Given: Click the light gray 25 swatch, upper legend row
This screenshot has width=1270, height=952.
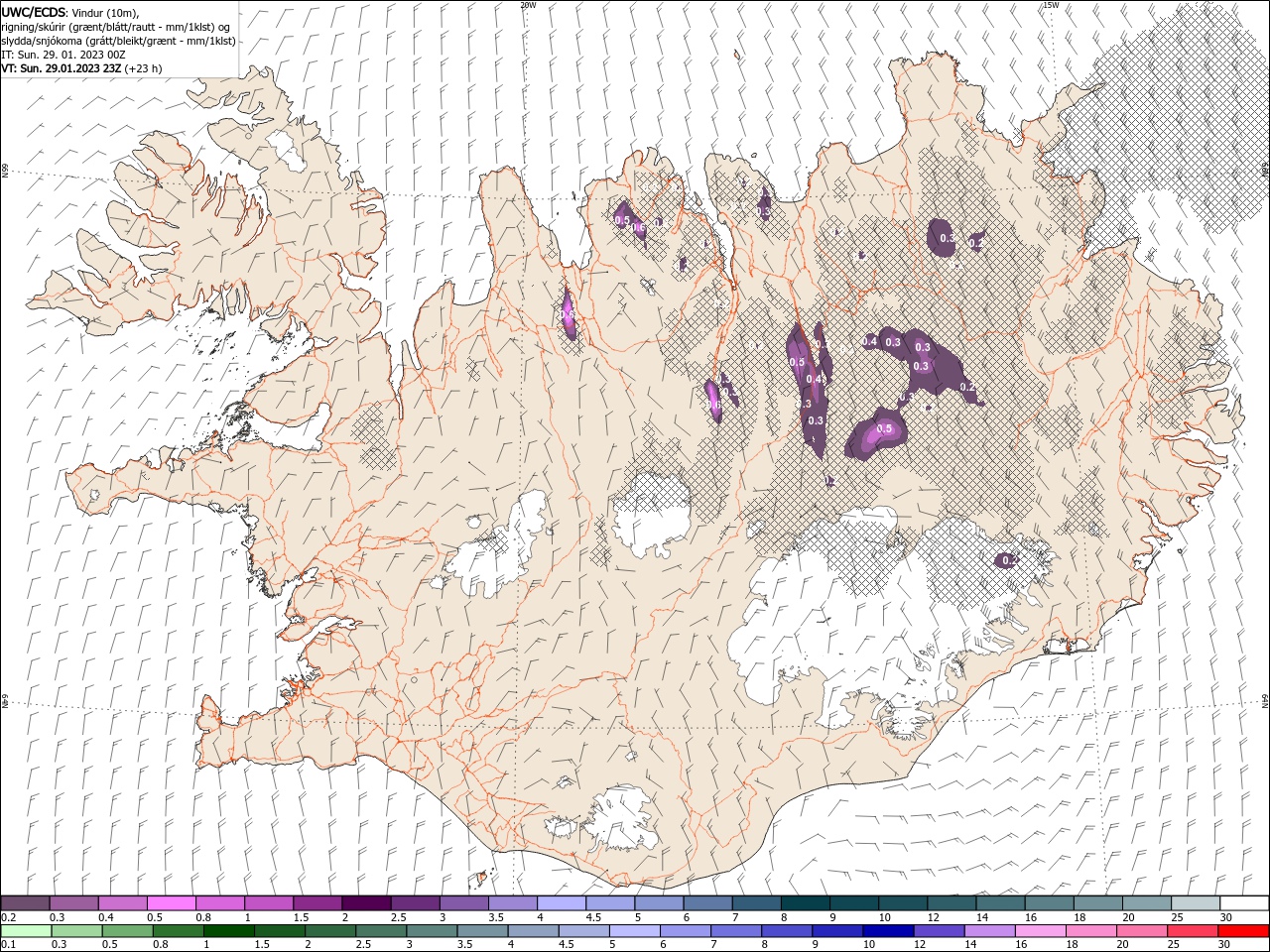Looking at the screenshot, I should pyautogui.click(x=1195, y=902).
